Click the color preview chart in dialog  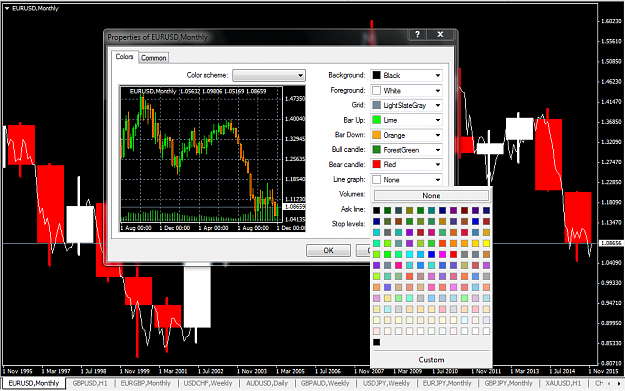(x=213, y=158)
